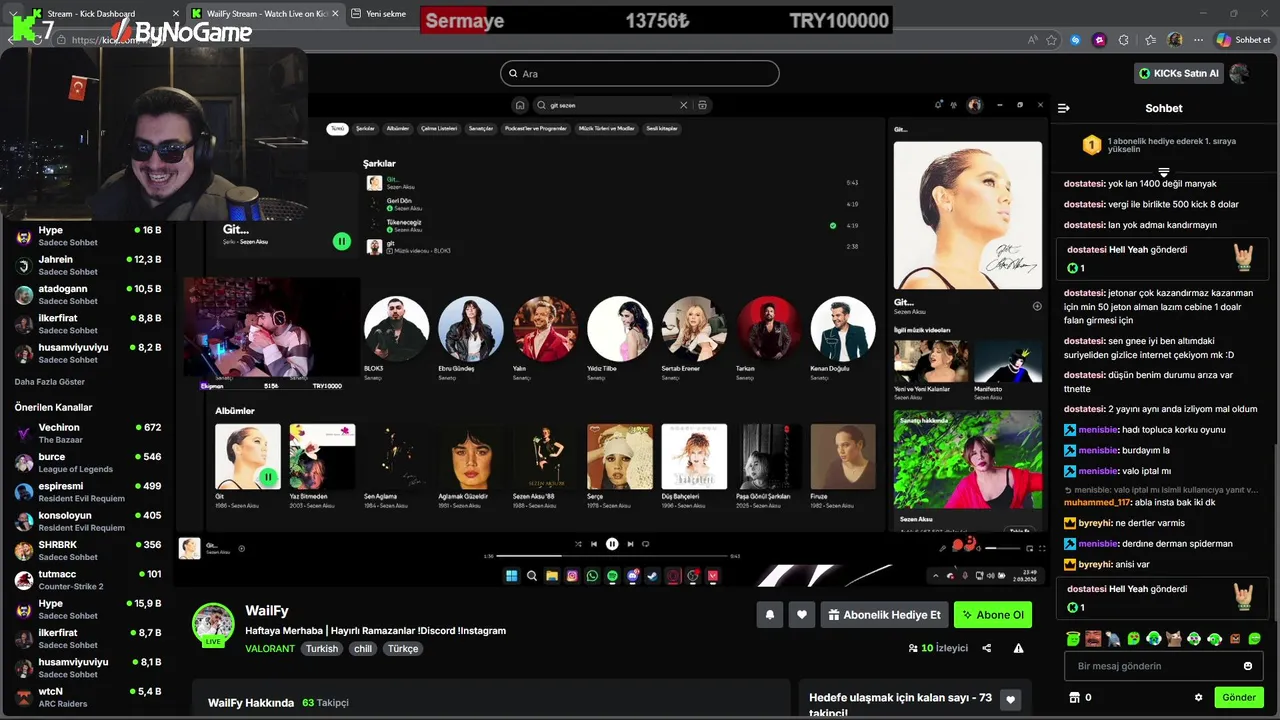Select the Sanatçılar filter chip
Screen dimensions: 1280x720
[x=481, y=129]
